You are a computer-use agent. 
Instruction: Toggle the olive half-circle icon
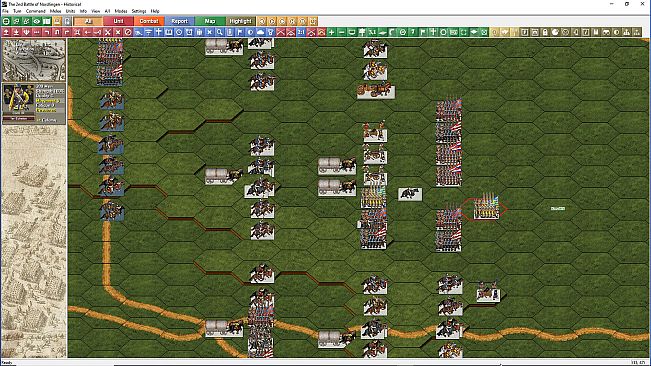(x=616, y=32)
